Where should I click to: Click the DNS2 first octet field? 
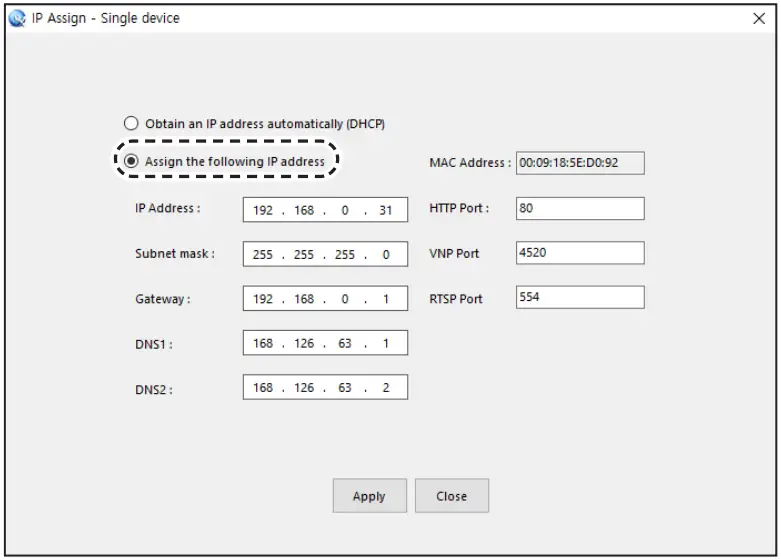point(263,387)
